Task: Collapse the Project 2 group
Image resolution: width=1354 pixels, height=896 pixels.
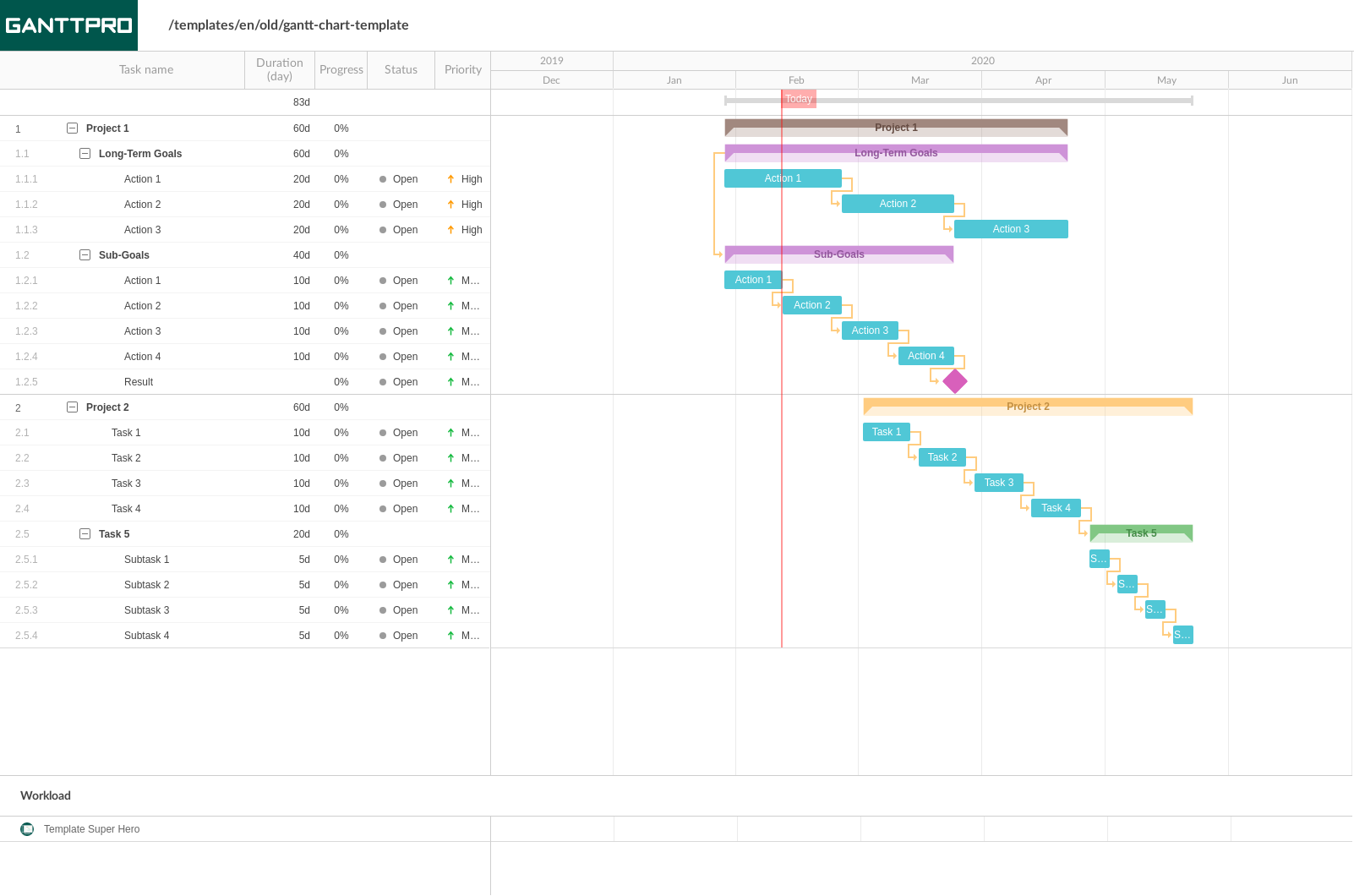Action: pos(72,407)
